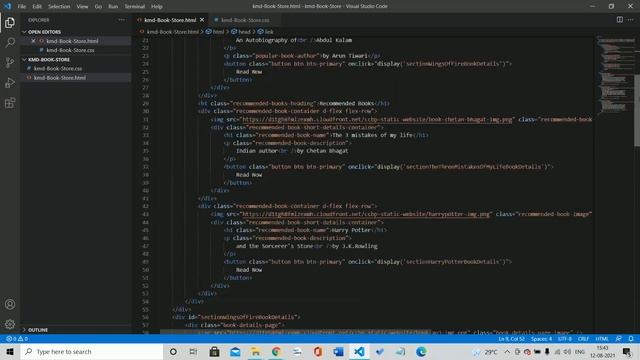Viewport: 640px width, 360px height.
Task: Open the Search view in the activity bar
Action: pos(10,42)
